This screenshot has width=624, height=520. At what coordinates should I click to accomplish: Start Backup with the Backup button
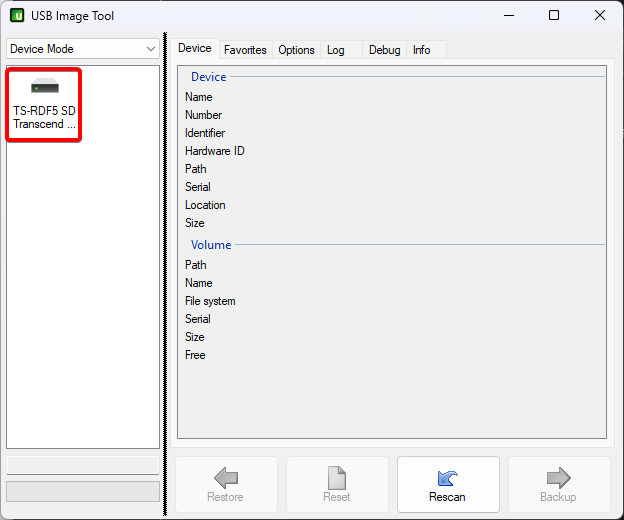pos(558,484)
